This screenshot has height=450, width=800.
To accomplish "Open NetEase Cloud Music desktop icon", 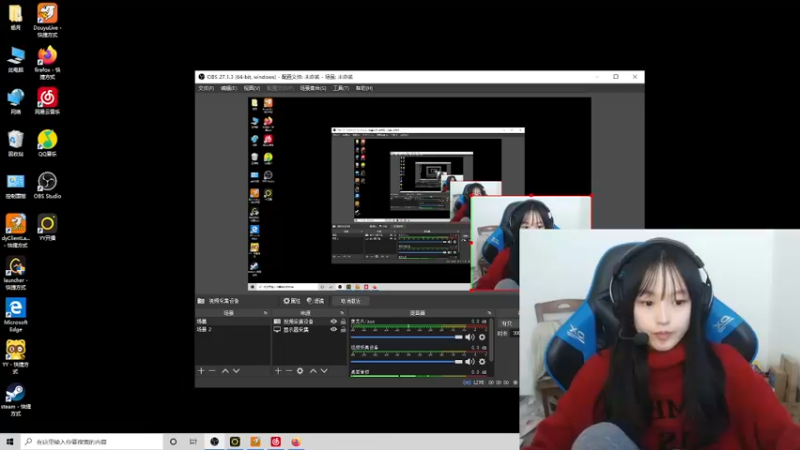I will click(x=47, y=101).
